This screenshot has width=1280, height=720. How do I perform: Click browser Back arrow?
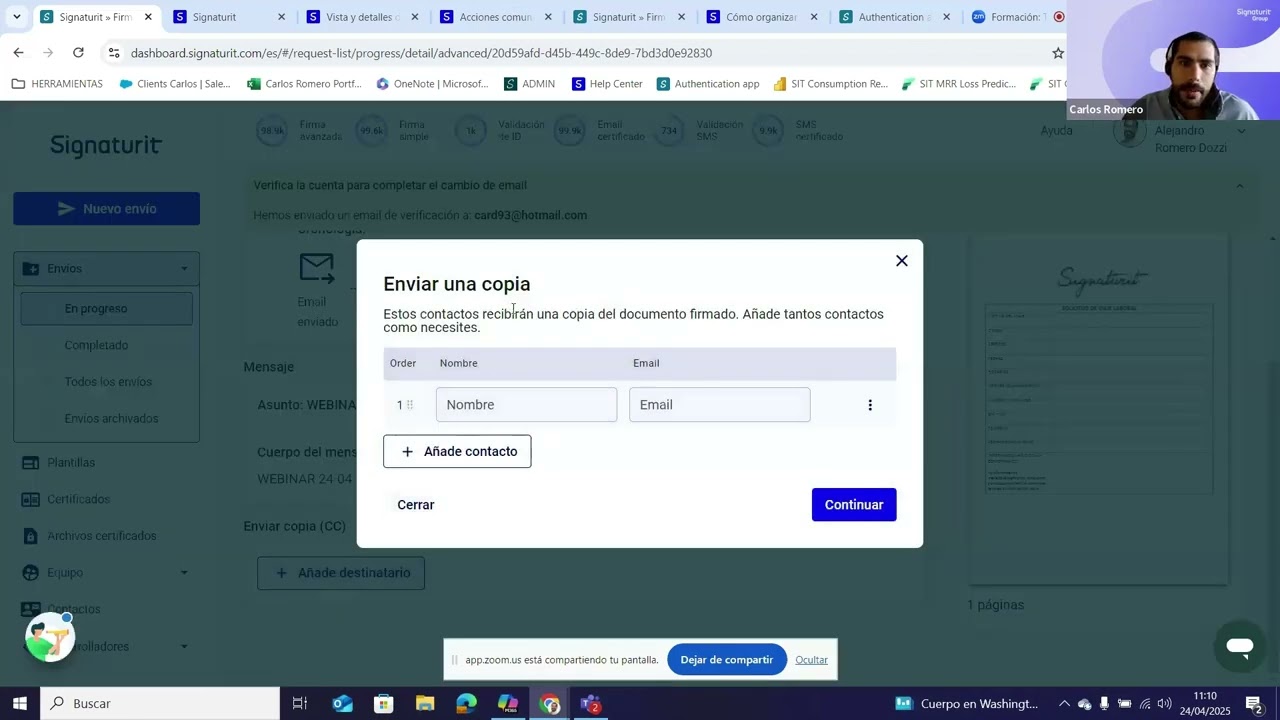pos(18,52)
